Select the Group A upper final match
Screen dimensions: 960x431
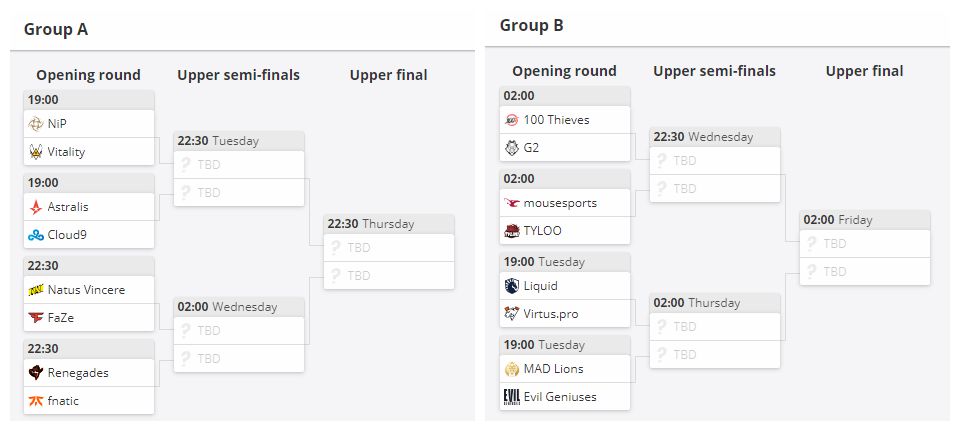pos(389,252)
